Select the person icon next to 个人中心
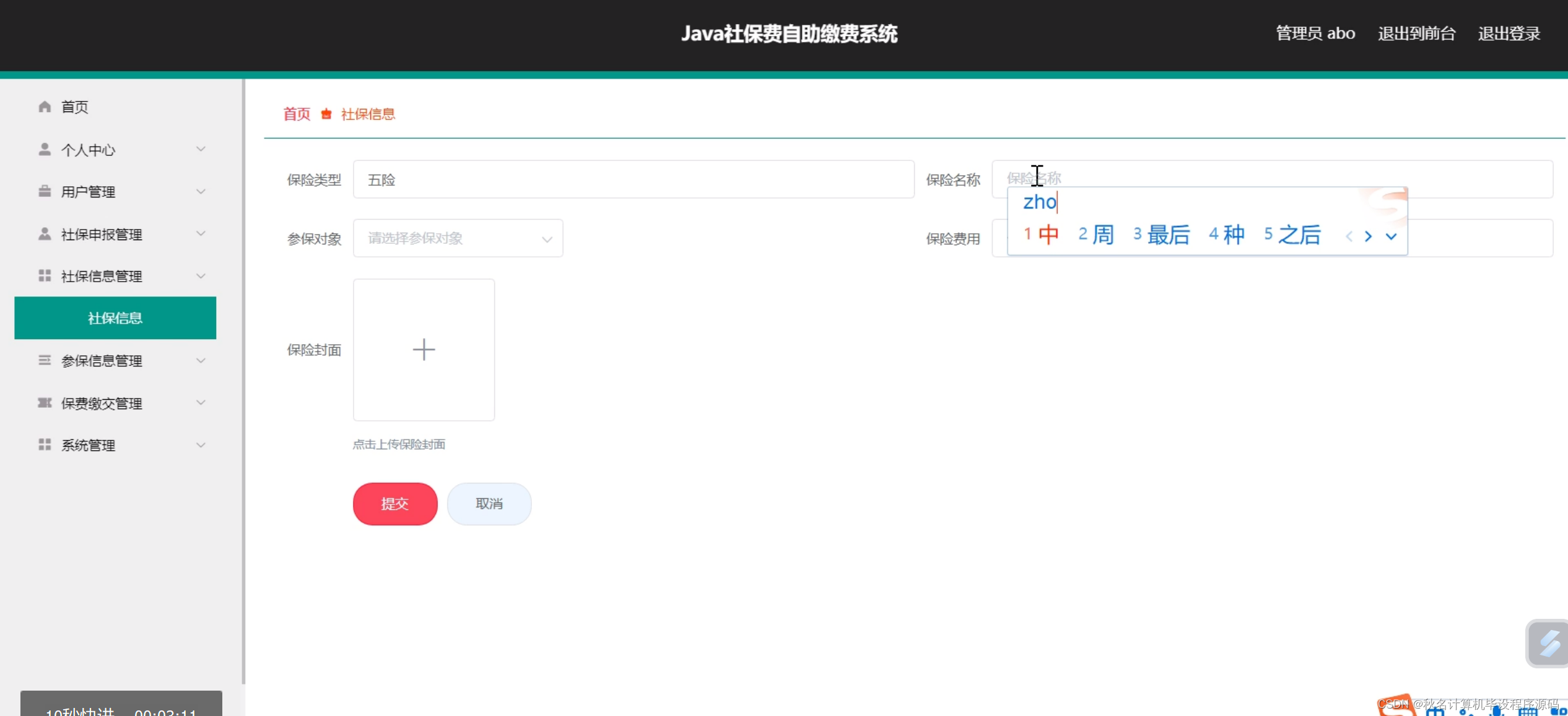Screen dimensions: 1568x716 (44, 149)
